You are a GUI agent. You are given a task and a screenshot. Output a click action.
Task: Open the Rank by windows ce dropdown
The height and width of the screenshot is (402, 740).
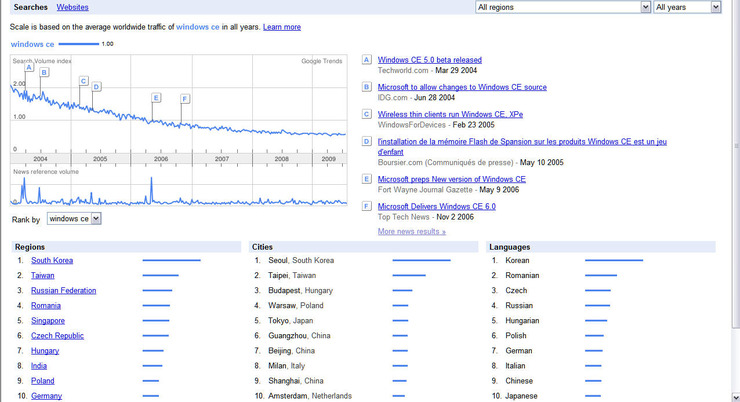(x=74, y=219)
